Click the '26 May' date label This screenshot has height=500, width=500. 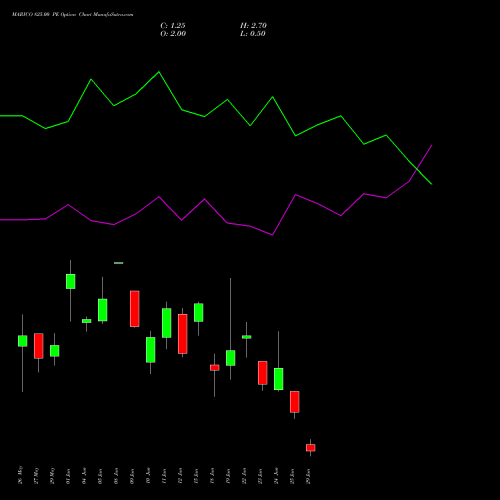21,475
